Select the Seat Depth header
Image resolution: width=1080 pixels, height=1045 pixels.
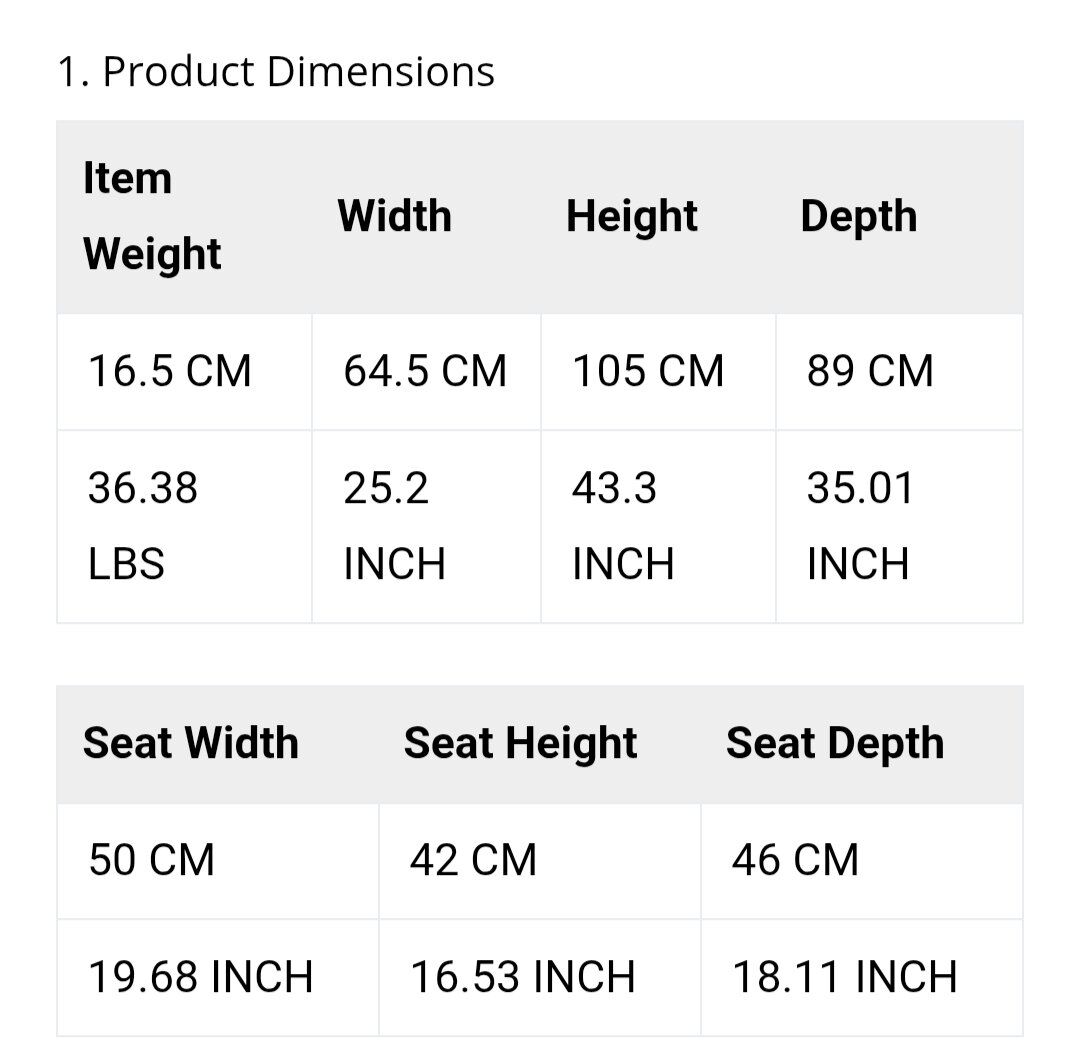coord(834,743)
